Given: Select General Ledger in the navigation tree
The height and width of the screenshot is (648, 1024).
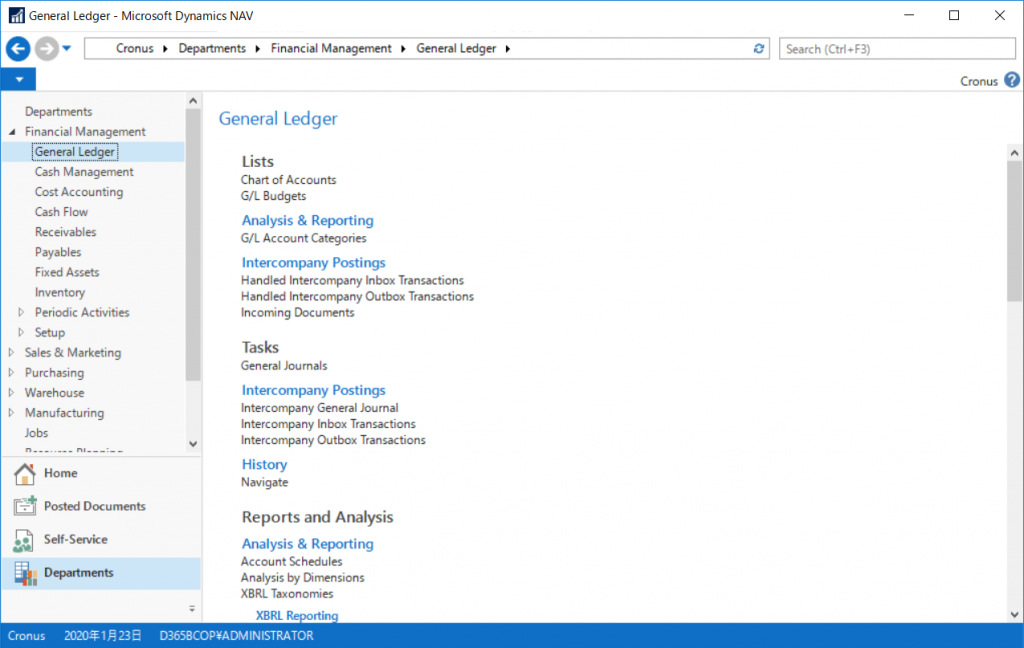Looking at the screenshot, I should coord(74,152).
